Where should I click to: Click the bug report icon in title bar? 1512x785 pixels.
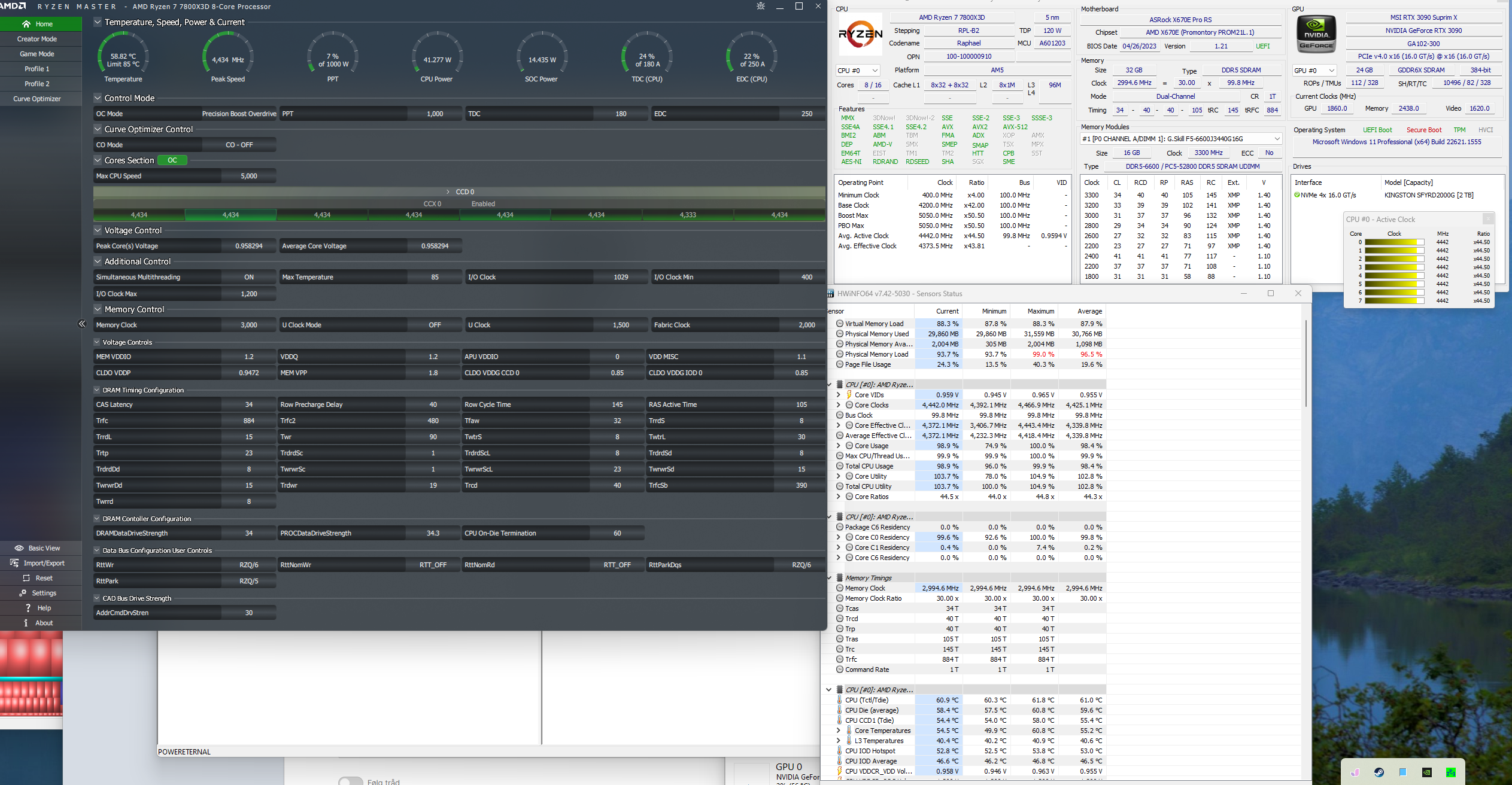coord(761,6)
